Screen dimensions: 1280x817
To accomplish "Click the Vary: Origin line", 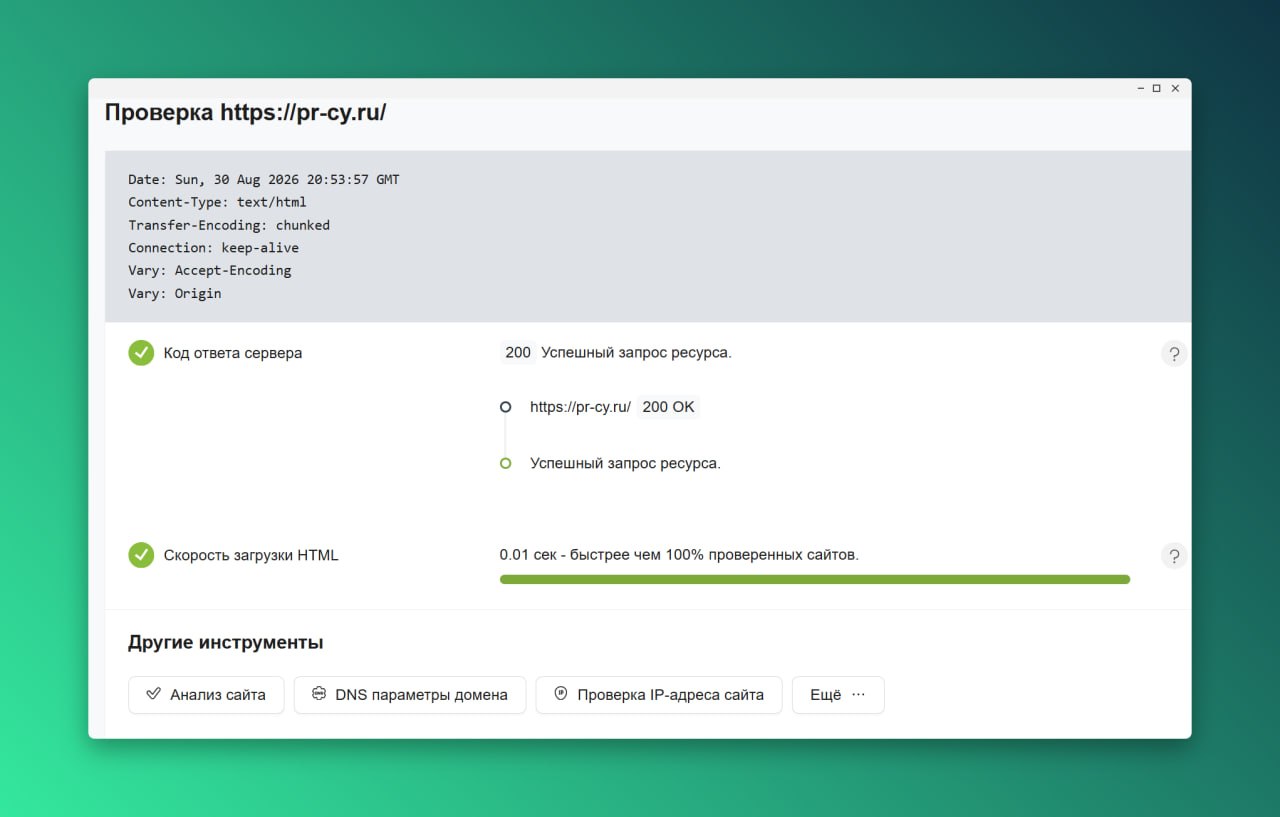I will 175,294.
